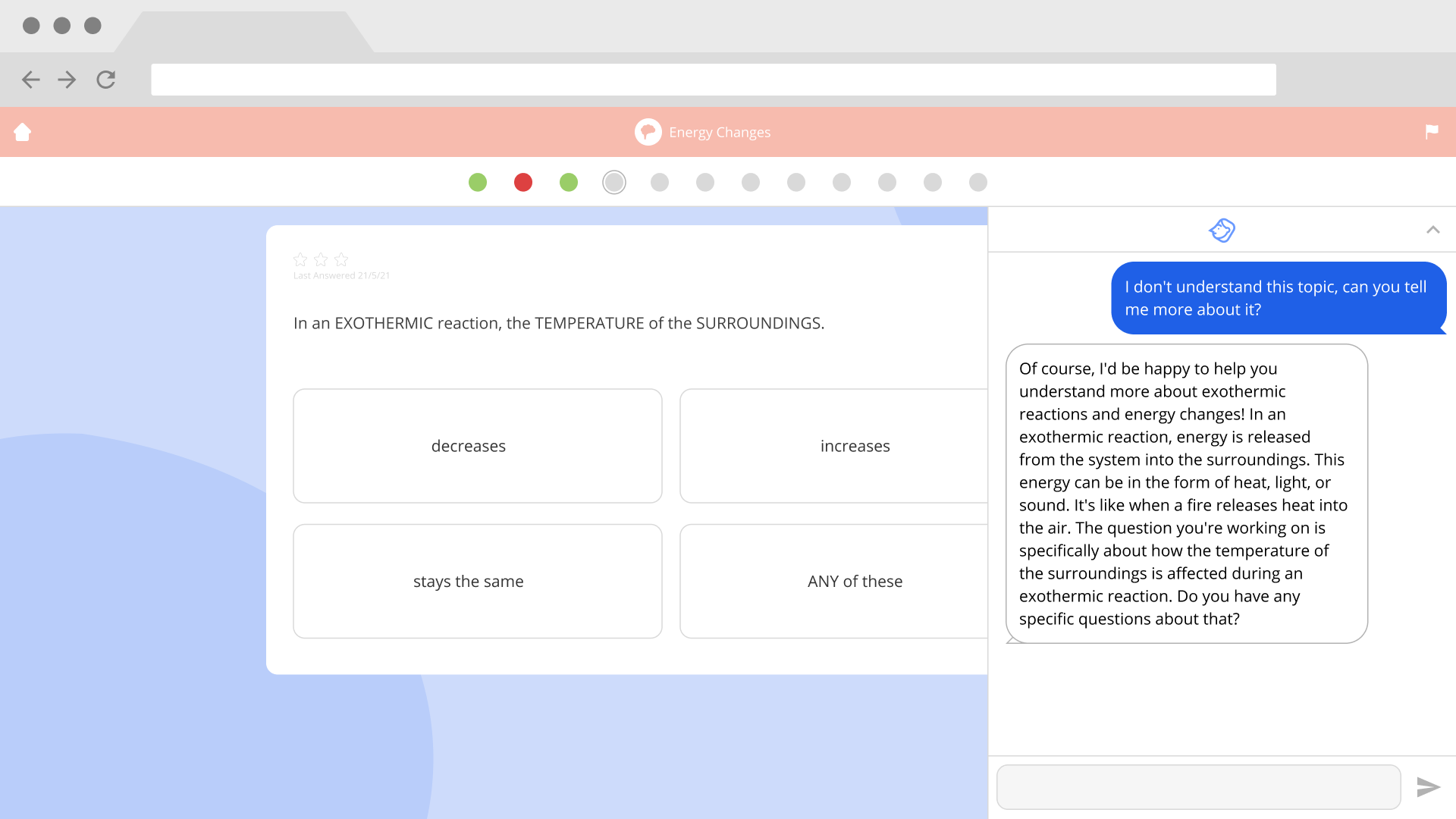Click the send message arrow icon
Image resolution: width=1456 pixels, height=819 pixels.
coord(1428,787)
